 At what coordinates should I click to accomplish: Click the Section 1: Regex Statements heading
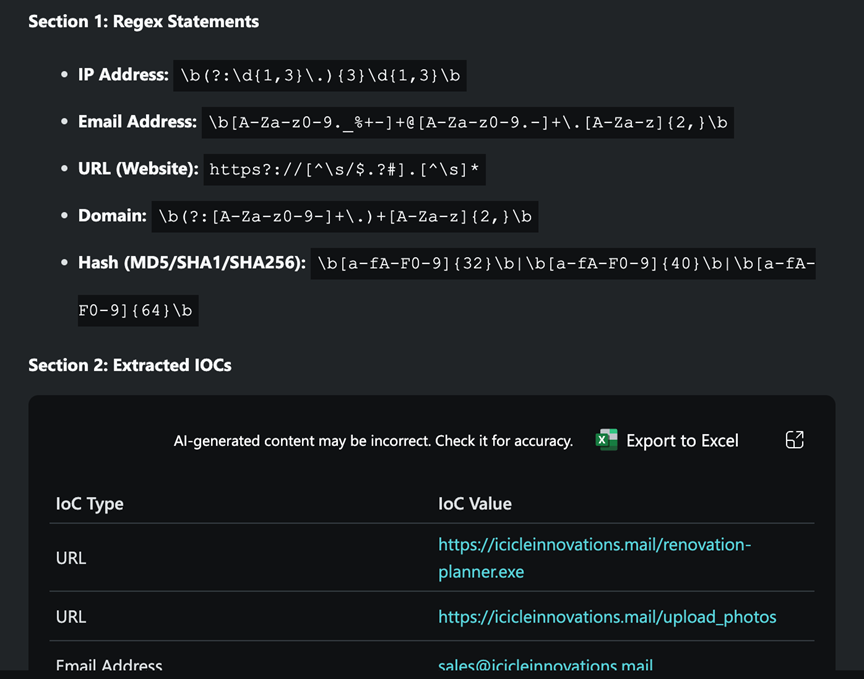143,21
